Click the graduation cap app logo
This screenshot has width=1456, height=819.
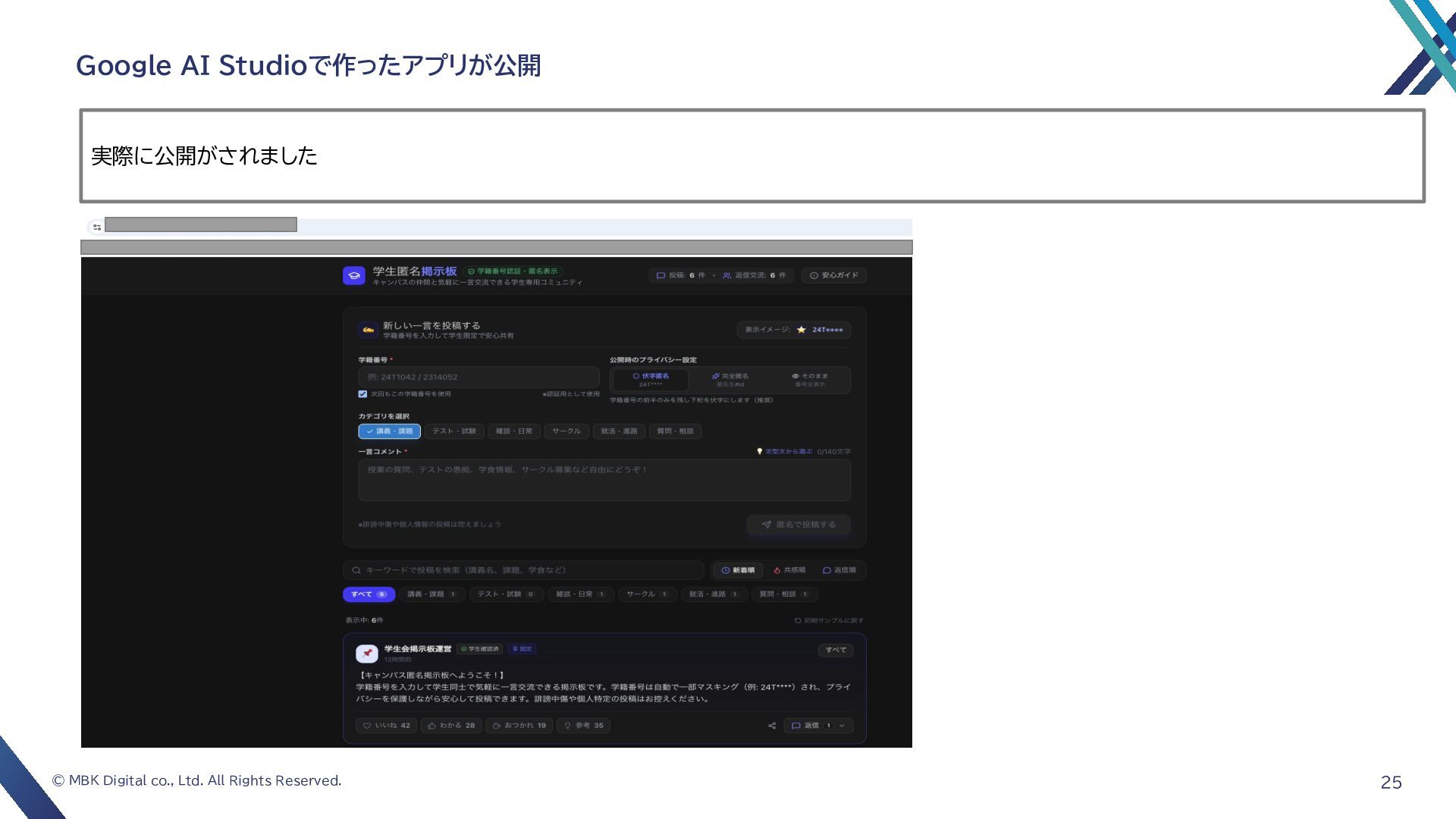354,276
